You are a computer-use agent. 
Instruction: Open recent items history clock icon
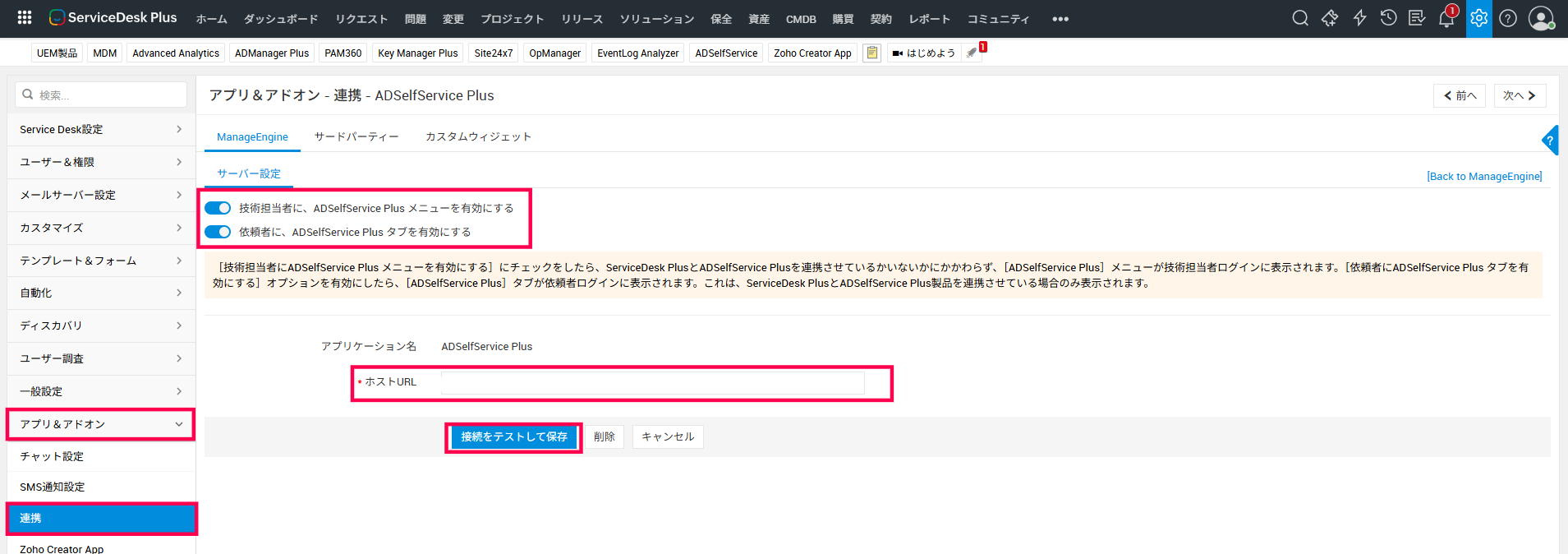click(1388, 18)
